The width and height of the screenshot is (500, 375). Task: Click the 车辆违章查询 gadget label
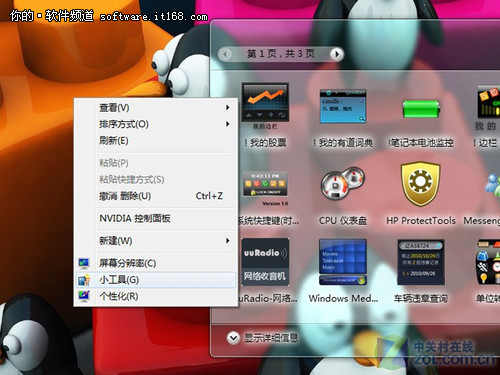pos(421,298)
